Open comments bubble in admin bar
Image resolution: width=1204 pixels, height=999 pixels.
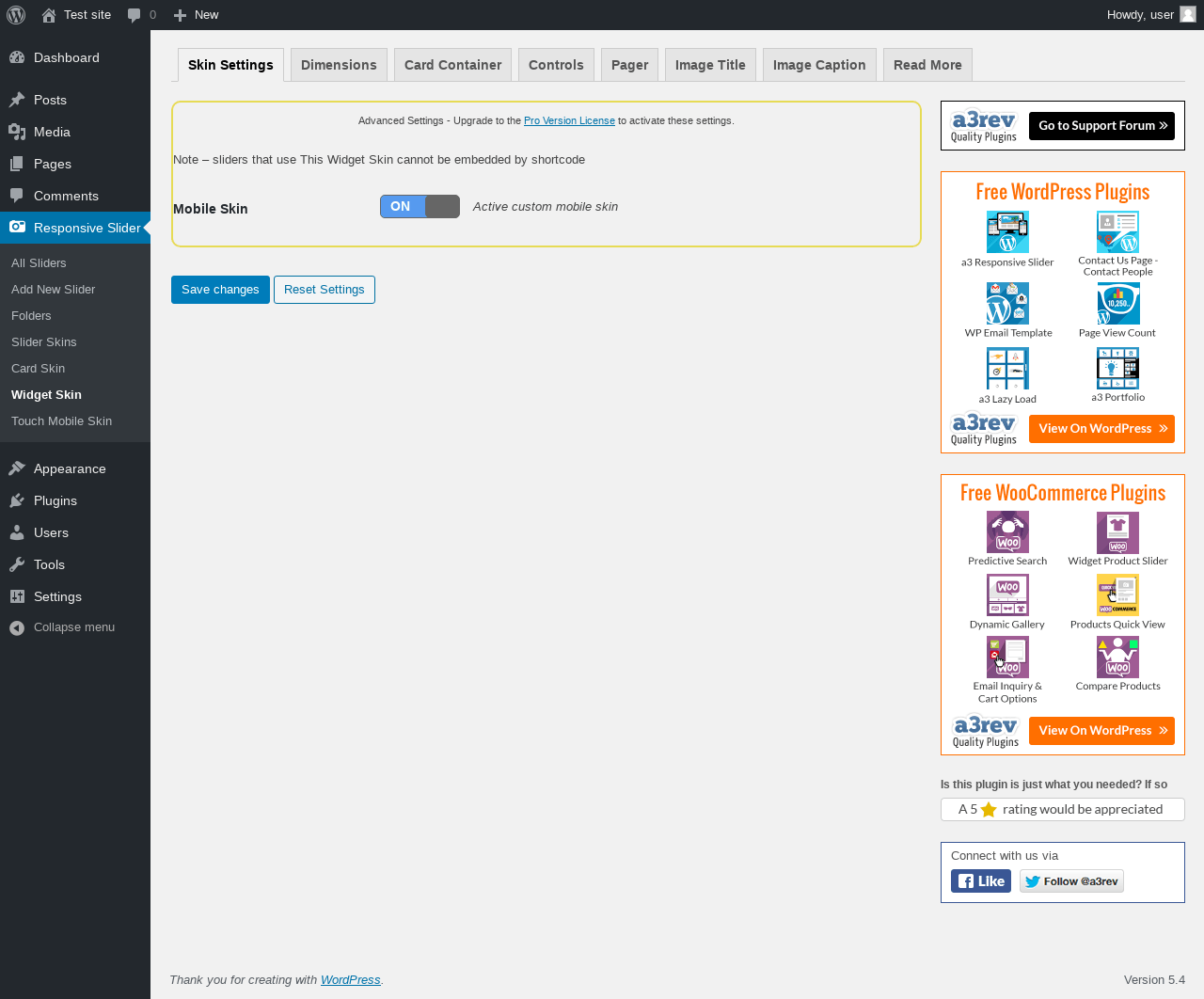tap(135, 15)
